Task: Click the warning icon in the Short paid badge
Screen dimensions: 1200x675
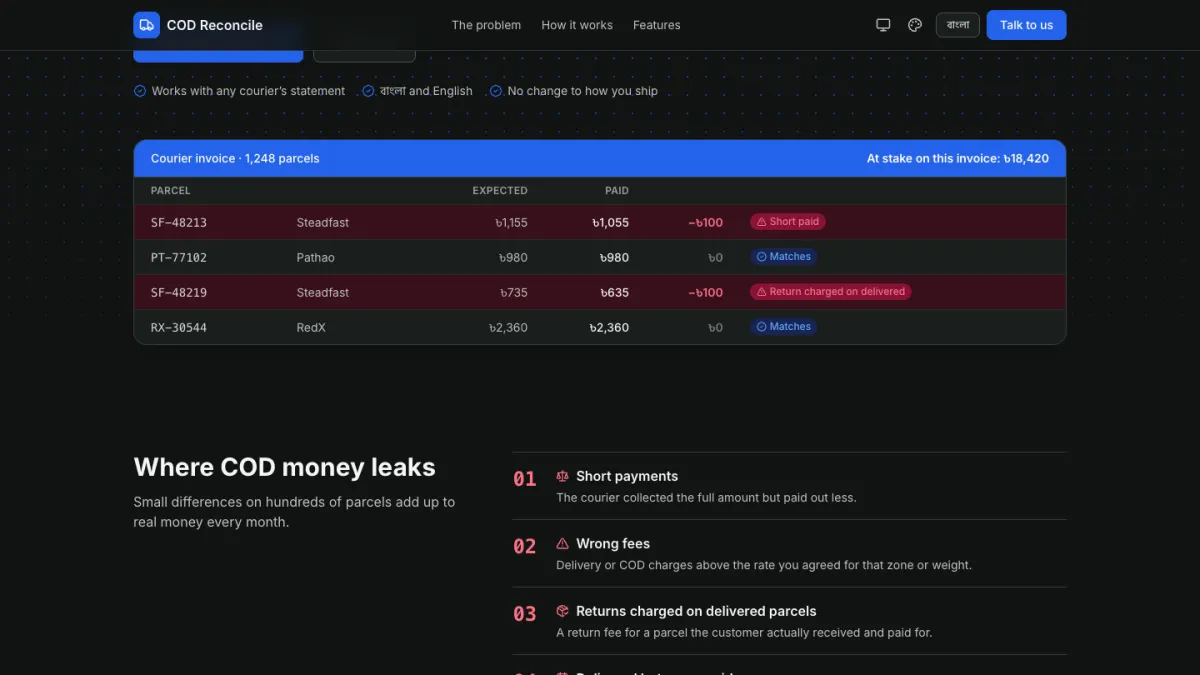Action: point(761,222)
